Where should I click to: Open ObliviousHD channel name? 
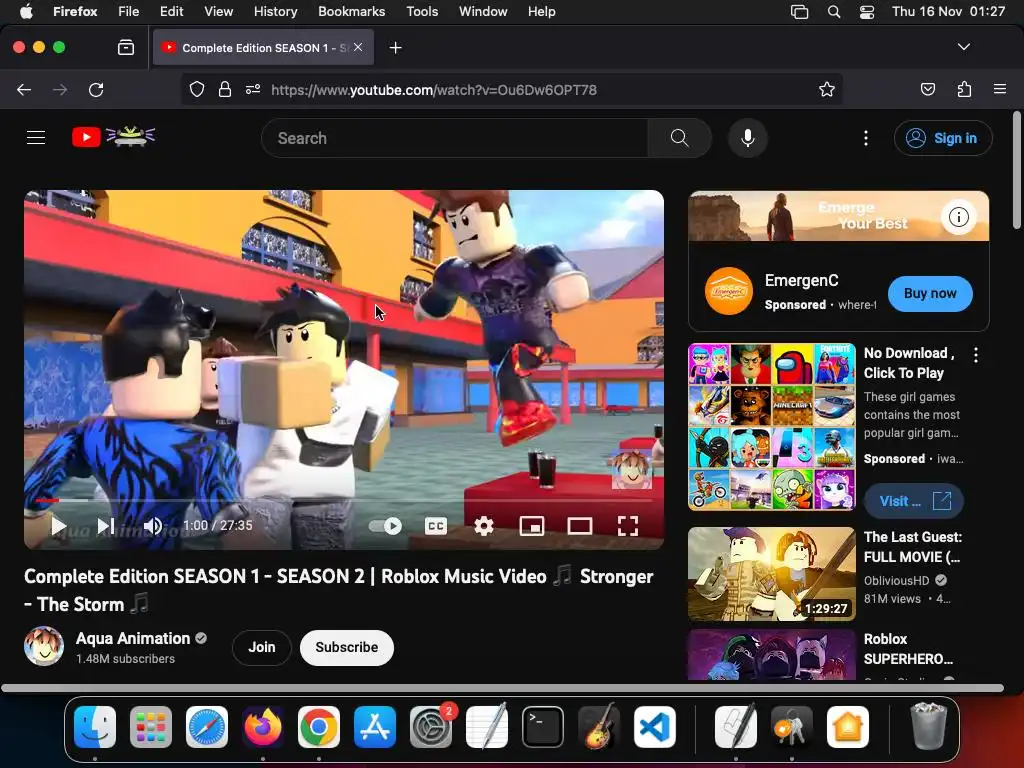pyautogui.click(x=896, y=581)
